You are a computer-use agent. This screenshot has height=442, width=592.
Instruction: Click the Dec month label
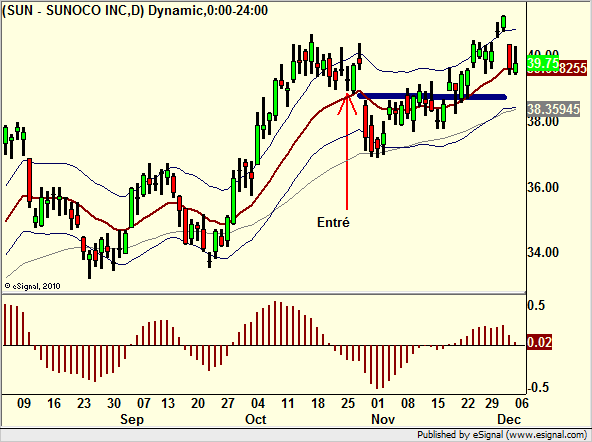[509, 419]
